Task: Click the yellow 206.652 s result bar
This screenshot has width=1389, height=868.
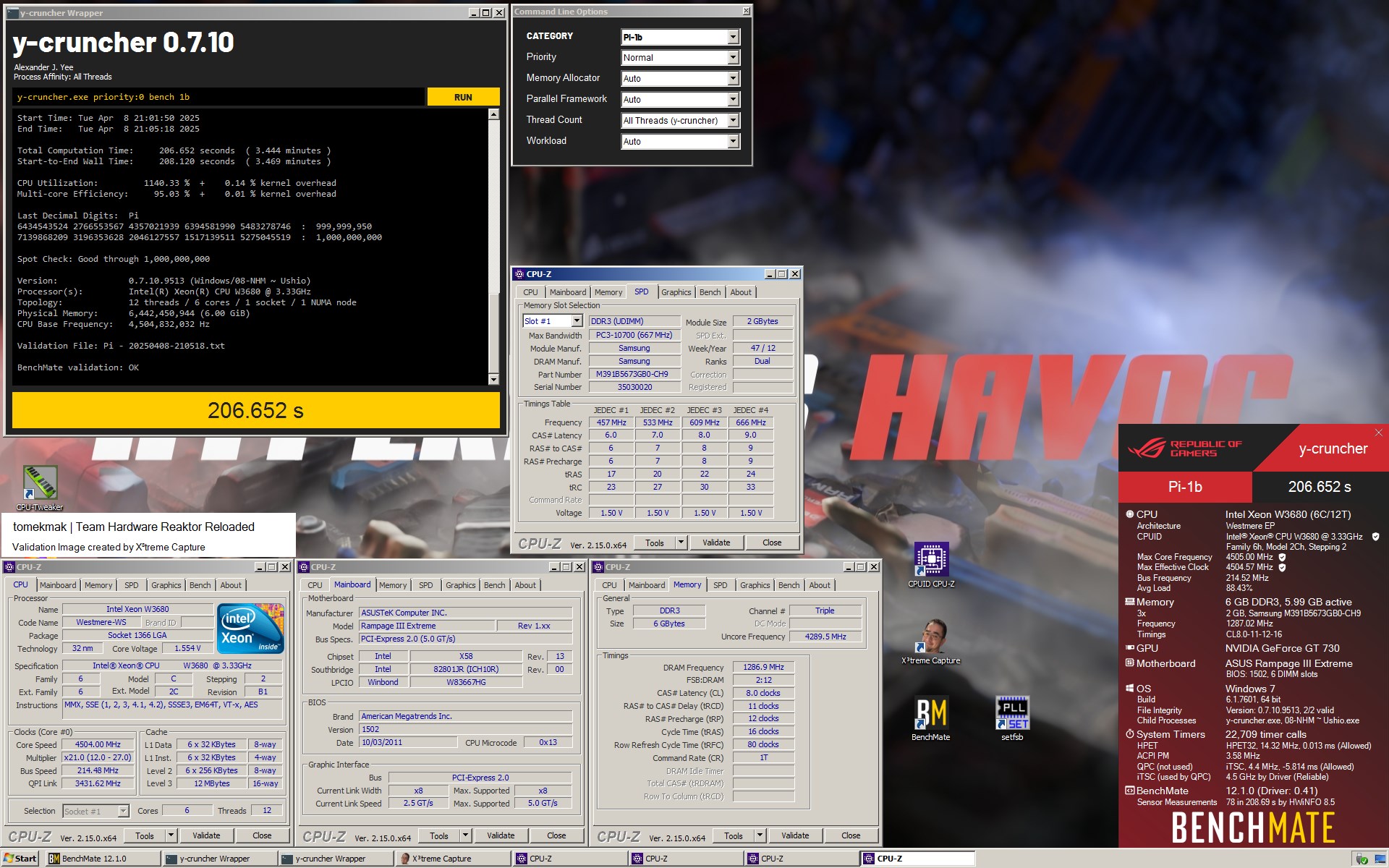Action: [x=255, y=410]
